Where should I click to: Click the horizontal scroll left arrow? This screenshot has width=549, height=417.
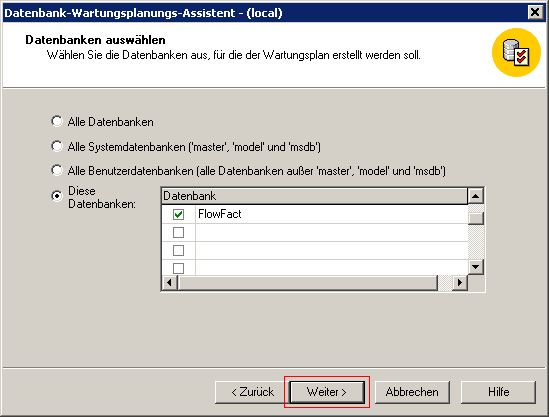tap(169, 283)
